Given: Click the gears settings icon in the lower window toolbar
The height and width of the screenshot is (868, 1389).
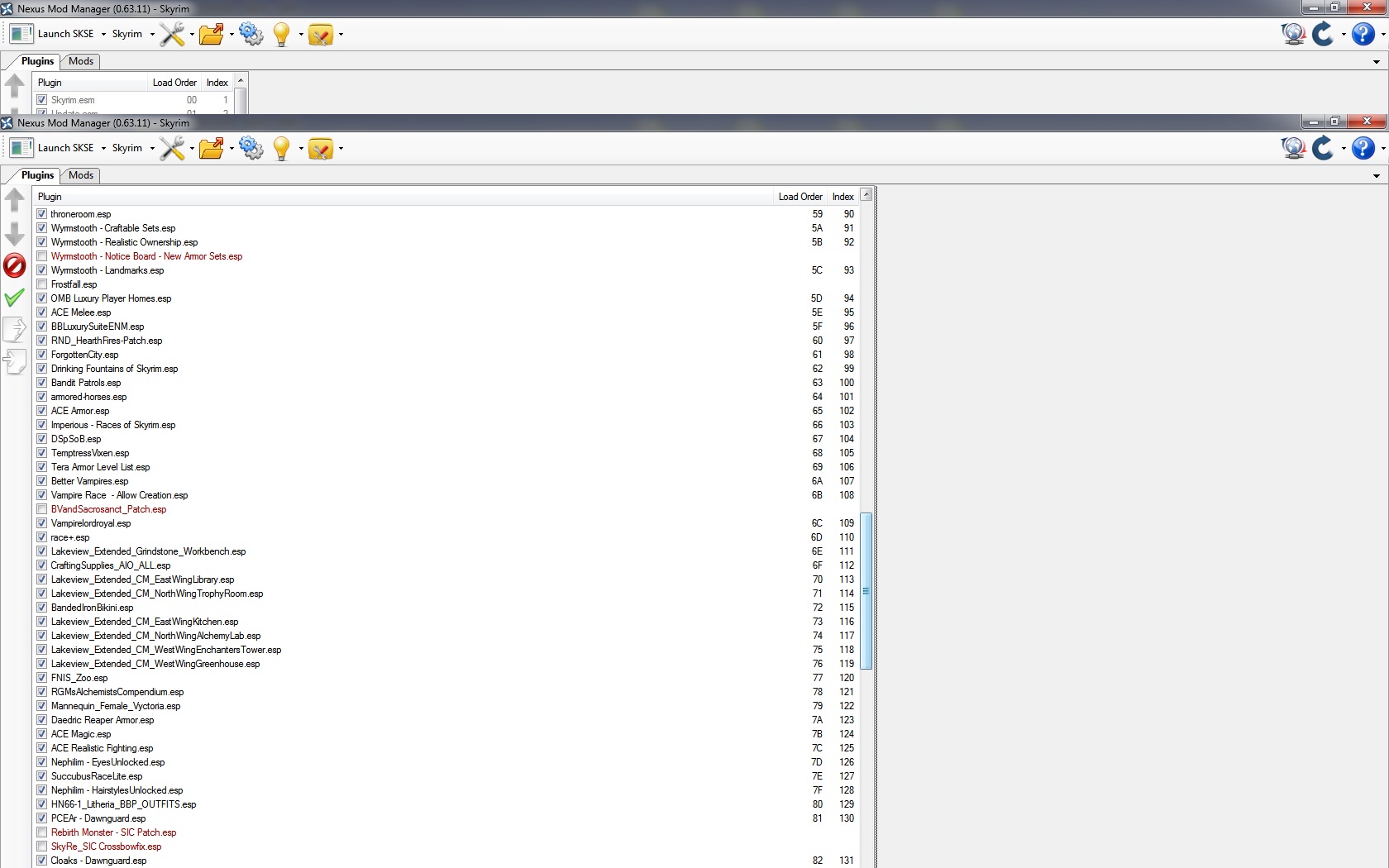Looking at the screenshot, I should coord(251,148).
